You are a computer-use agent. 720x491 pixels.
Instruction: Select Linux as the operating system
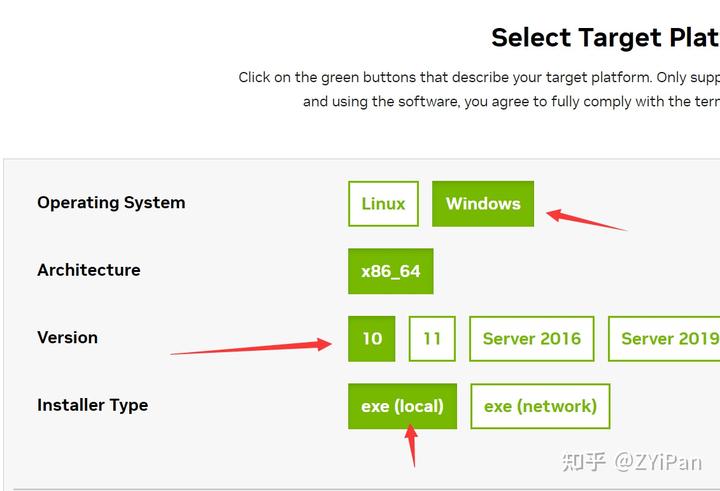tap(383, 204)
